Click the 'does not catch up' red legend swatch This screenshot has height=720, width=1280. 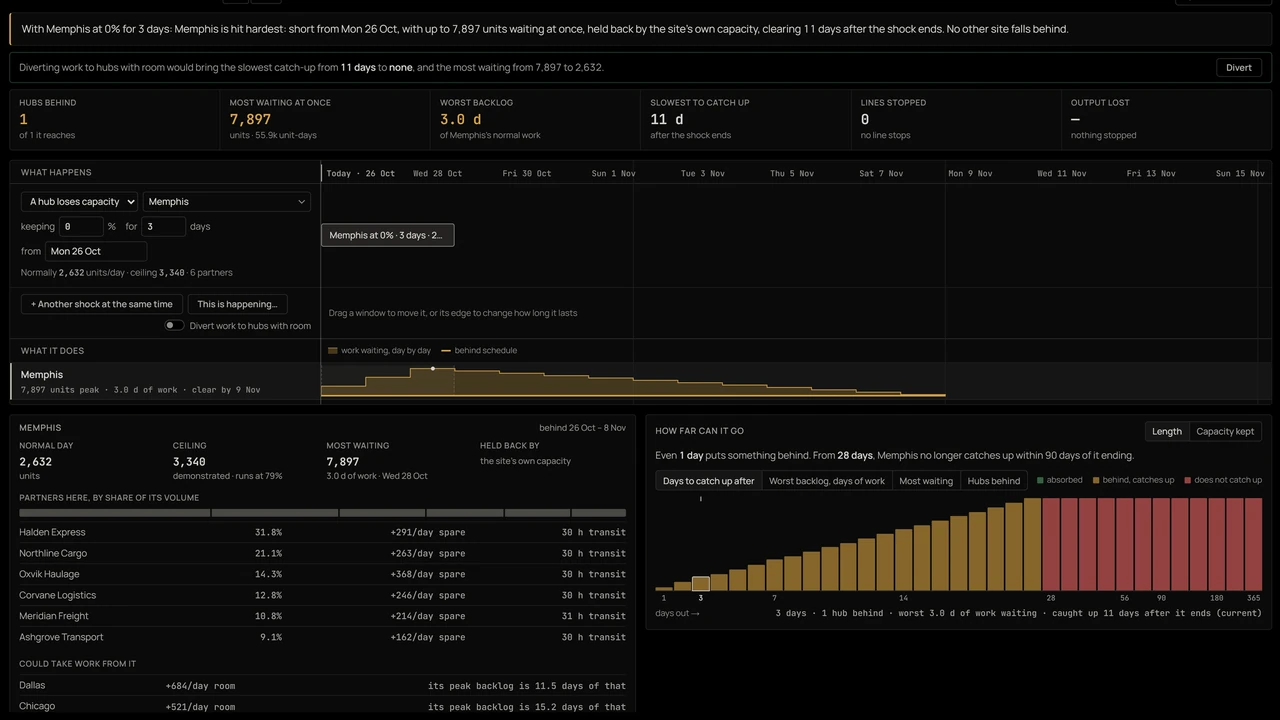pyautogui.click(x=1188, y=480)
